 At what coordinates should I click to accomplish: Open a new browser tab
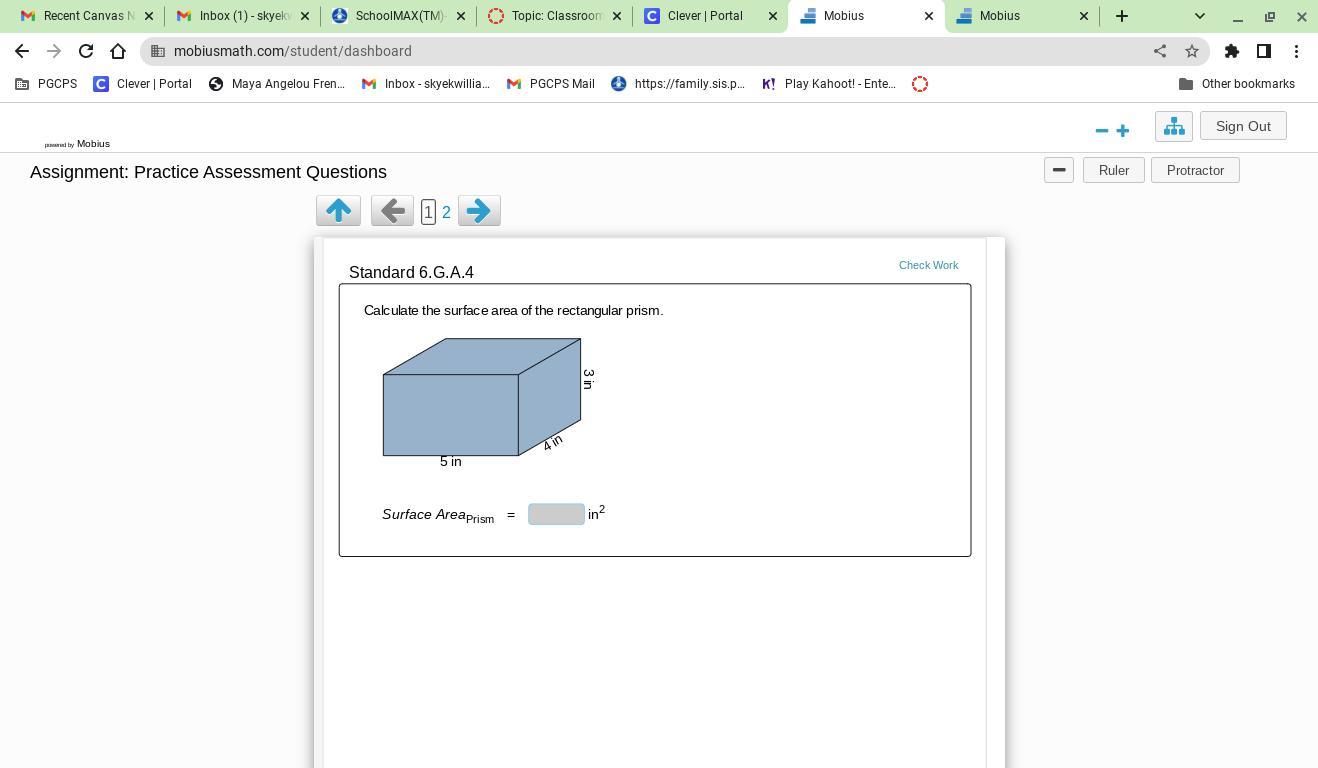tap(1122, 16)
